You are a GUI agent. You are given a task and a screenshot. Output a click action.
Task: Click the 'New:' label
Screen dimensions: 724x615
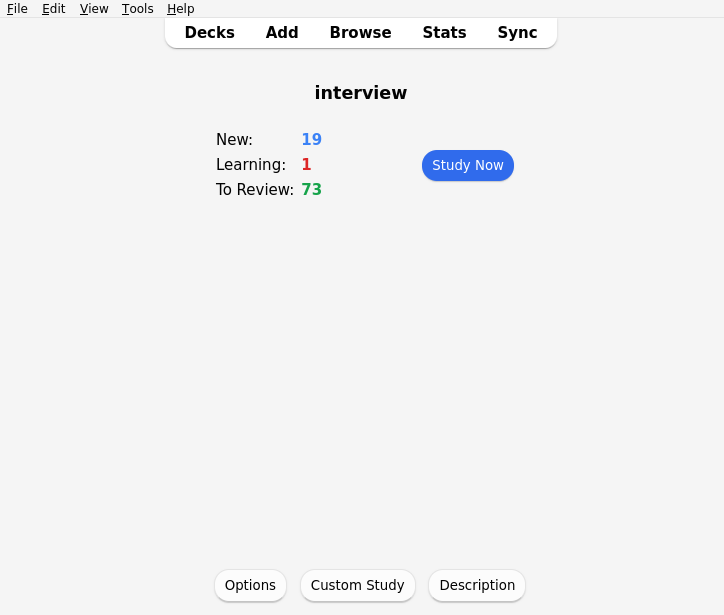point(235,139)
